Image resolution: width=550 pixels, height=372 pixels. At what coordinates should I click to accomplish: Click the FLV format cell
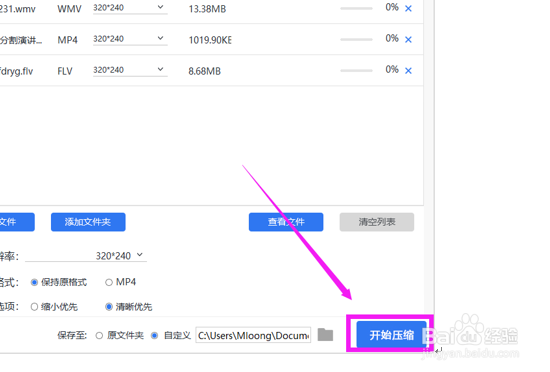pos(65,71)
